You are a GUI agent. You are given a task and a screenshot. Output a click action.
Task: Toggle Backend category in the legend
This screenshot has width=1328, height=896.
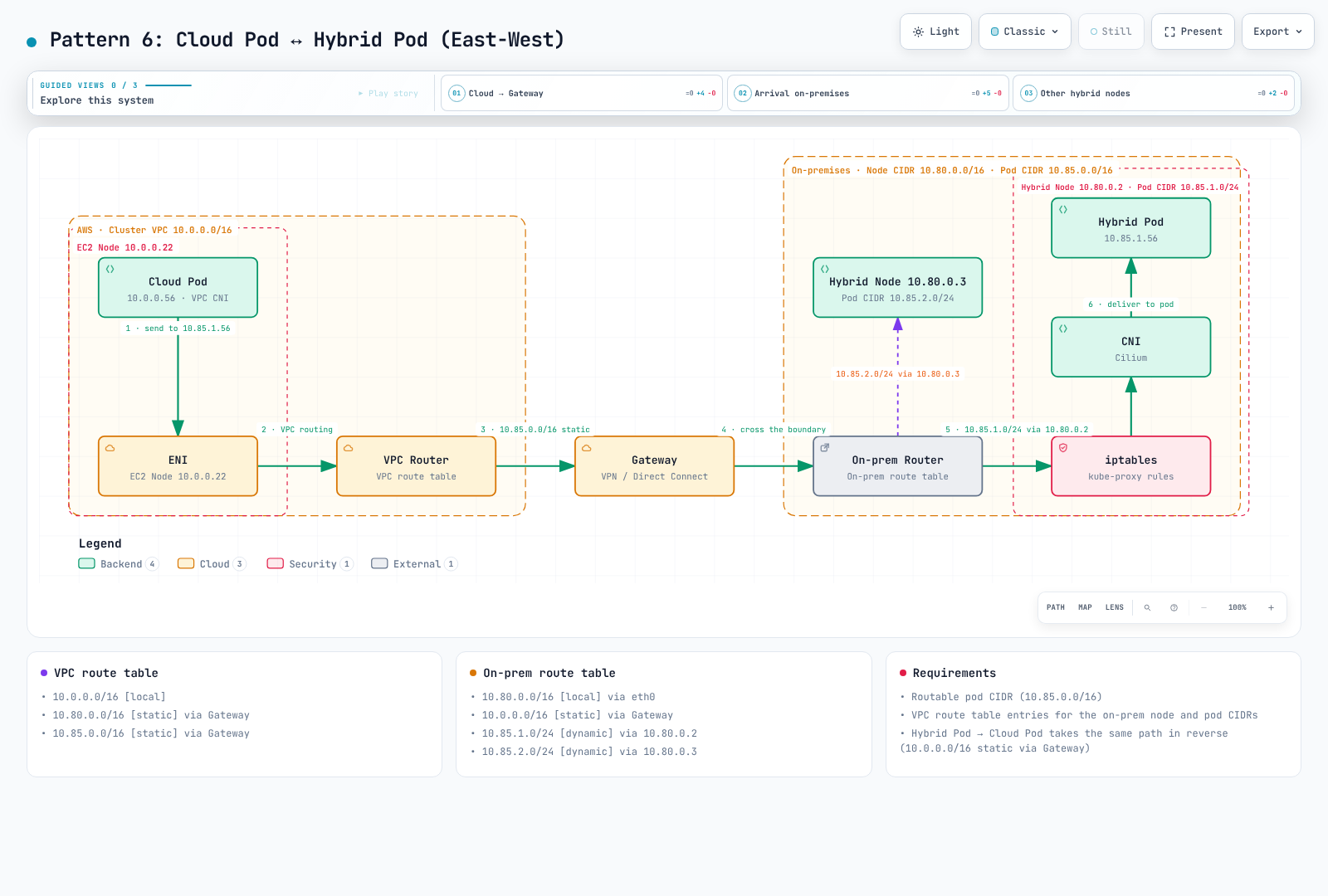tap(118, 564)
